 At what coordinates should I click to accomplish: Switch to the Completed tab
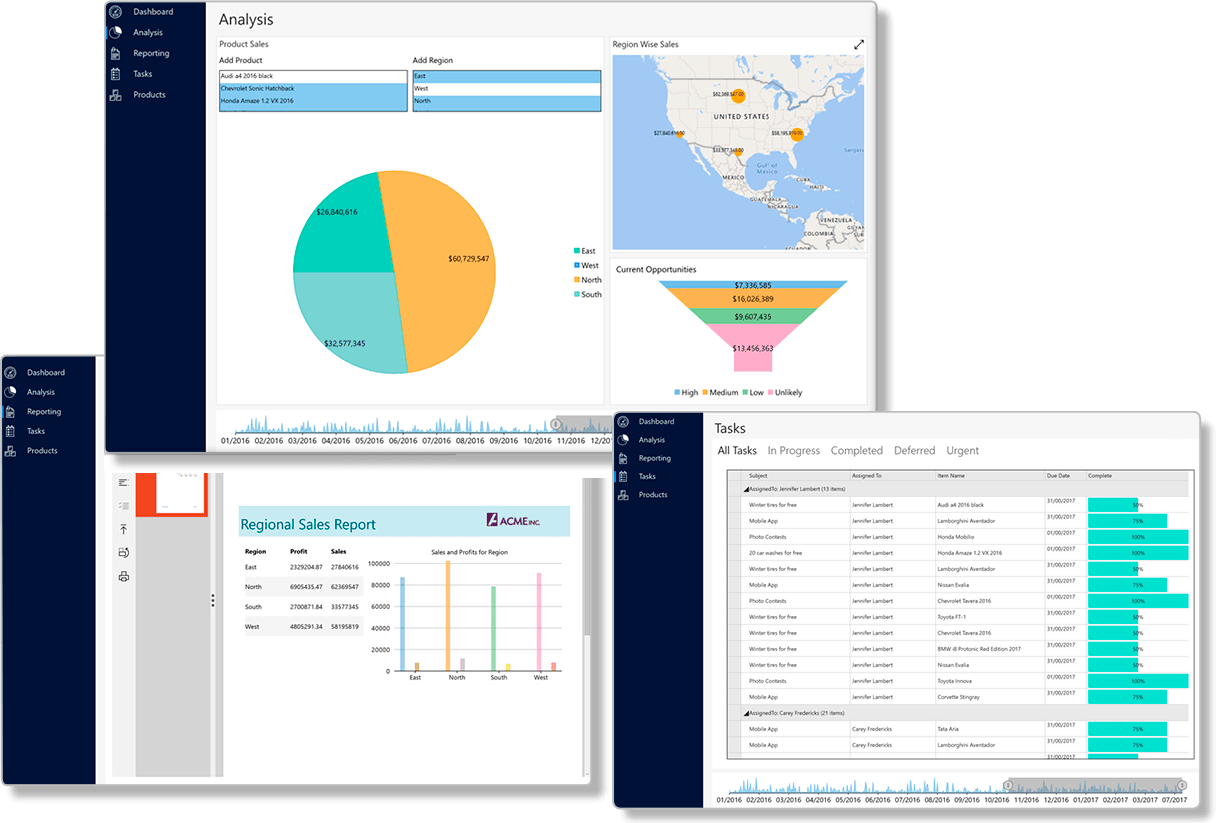click(857, 451)
